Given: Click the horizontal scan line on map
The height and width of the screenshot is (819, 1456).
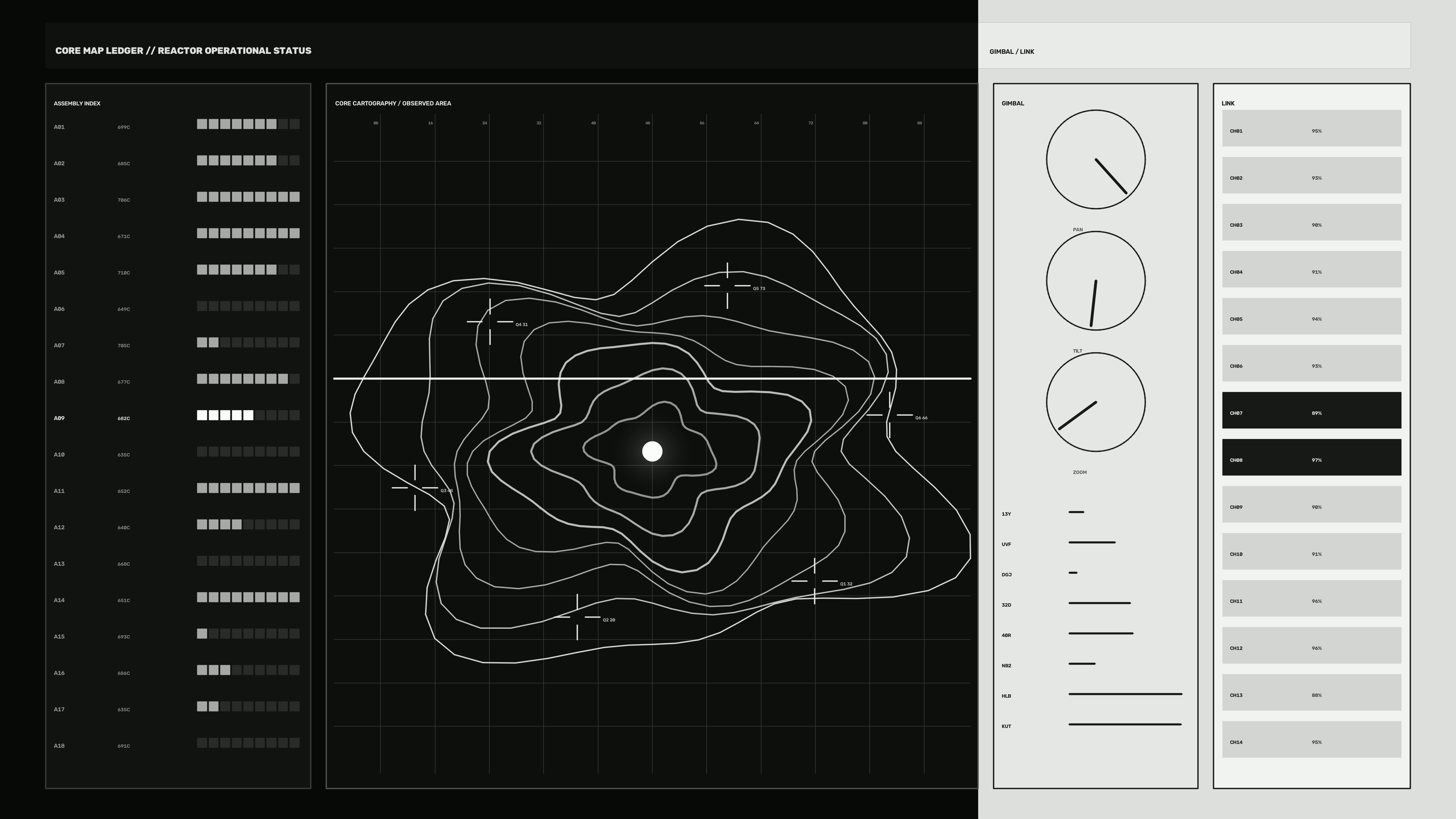Looking at the screenshot, I should point(652,378).
